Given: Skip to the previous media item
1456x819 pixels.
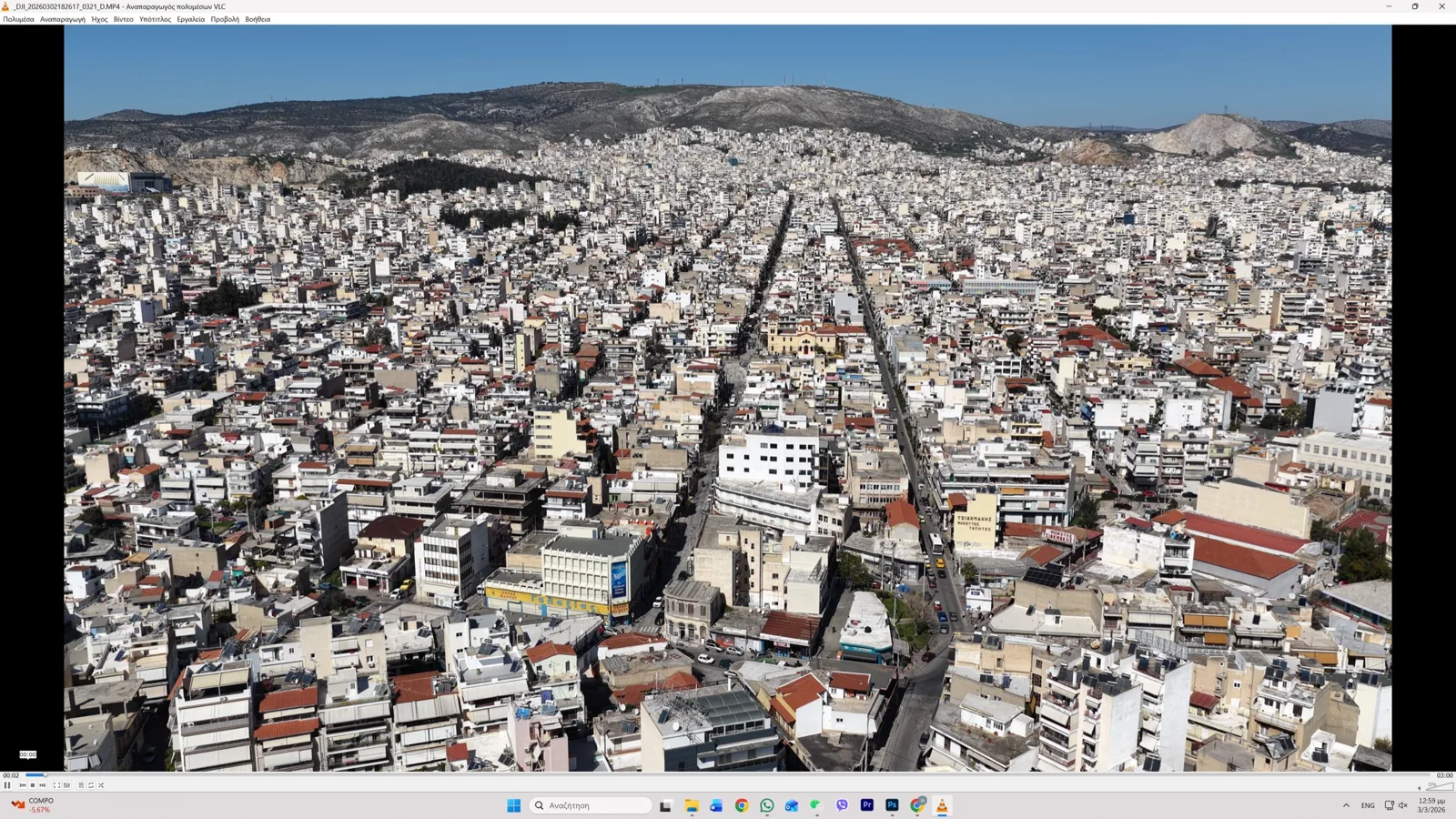Looking at the screenshot, I should pos(23,785).
